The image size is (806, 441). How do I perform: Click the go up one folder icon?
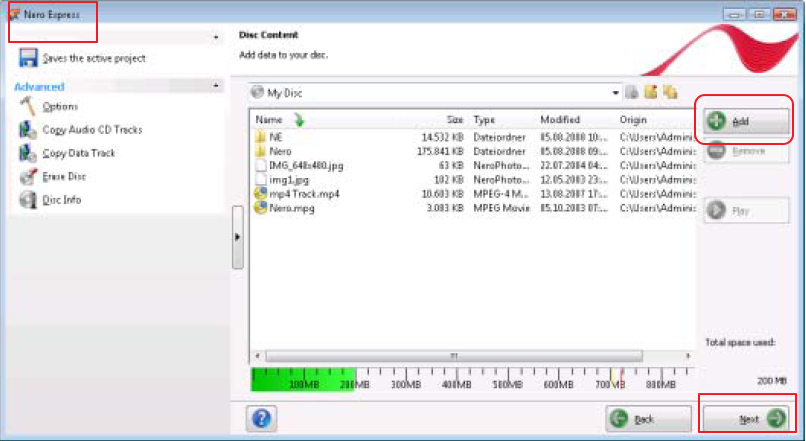pyautogui.click(x=632, y=93)
